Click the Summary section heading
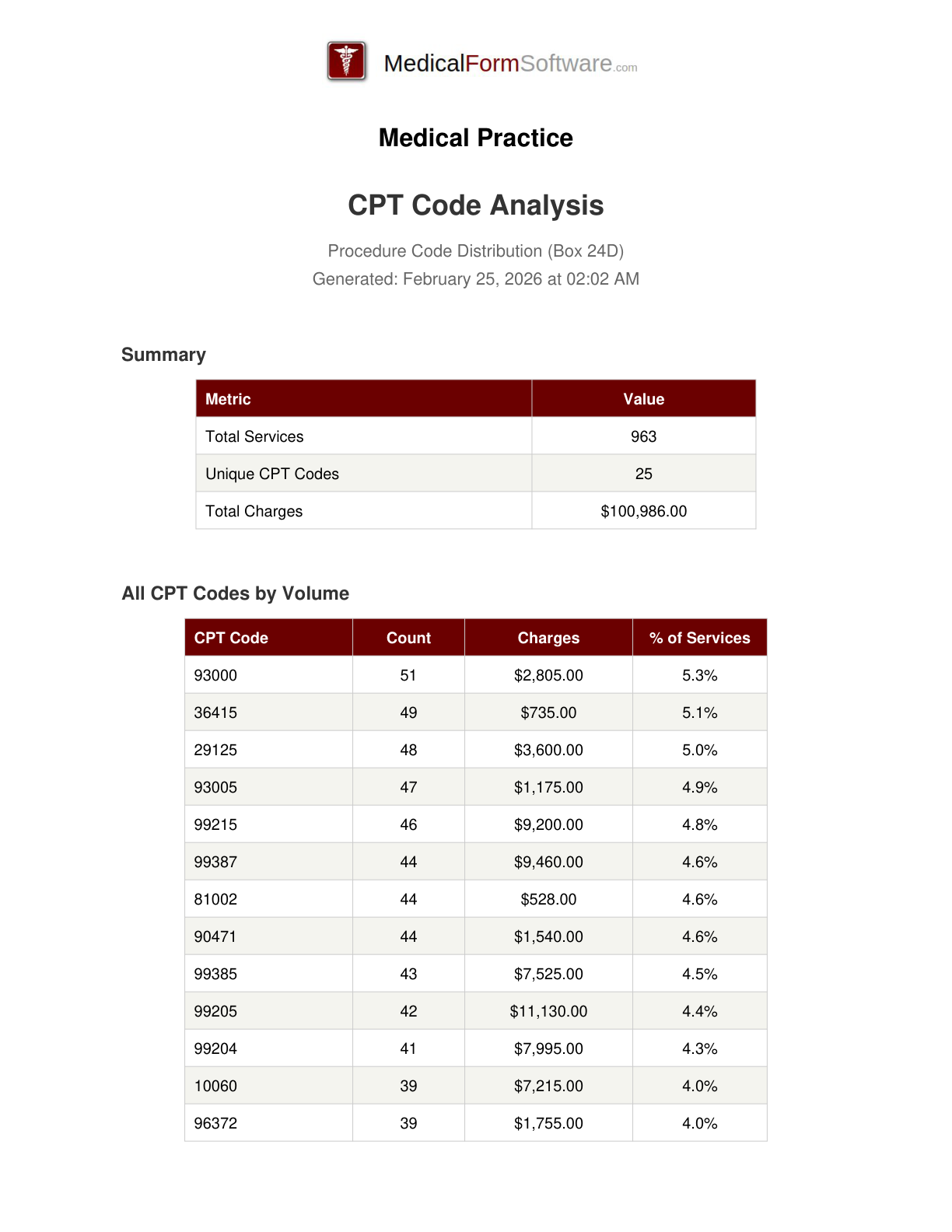The height and width of the screenshot is (1232, 952). (163, 355)
